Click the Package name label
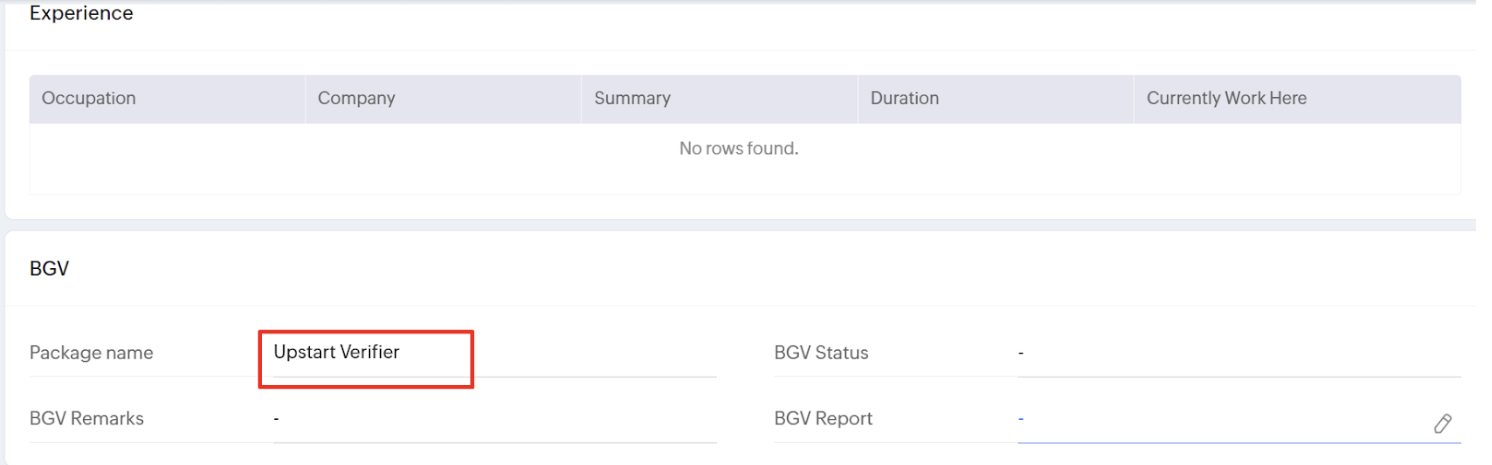 coord(91,353)
